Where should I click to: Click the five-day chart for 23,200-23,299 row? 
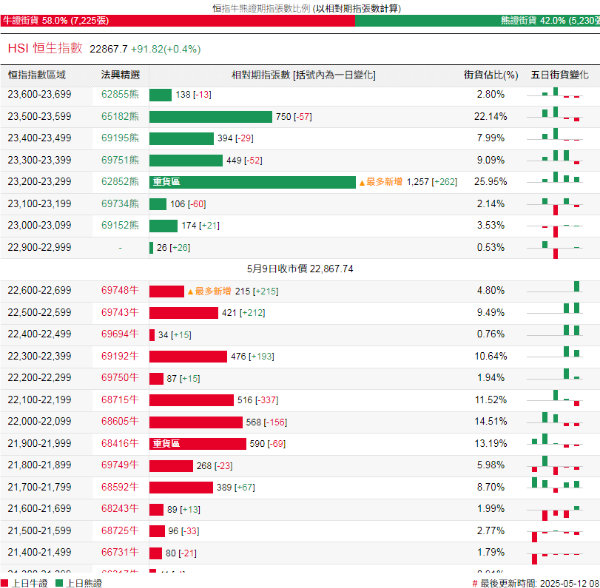pyautogui.click(x=555, y=178)
